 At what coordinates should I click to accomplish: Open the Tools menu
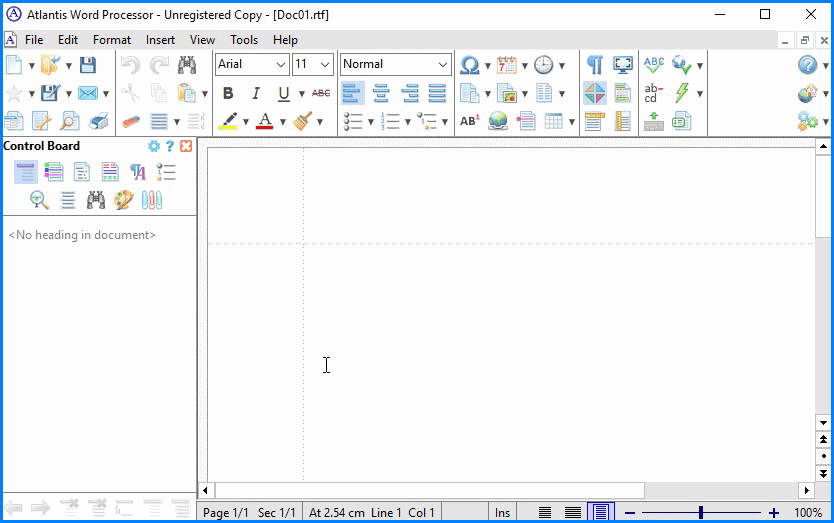tap(244, 40)
